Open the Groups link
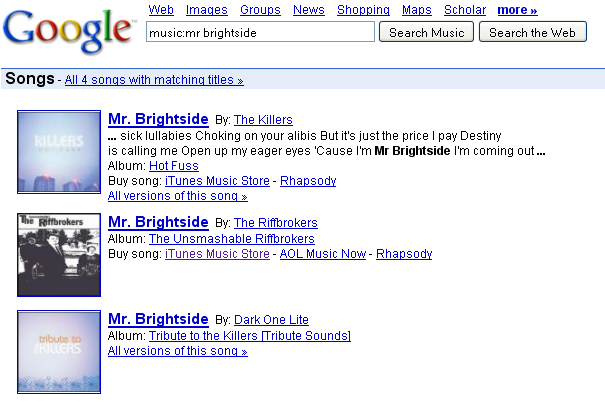This screenshot has width=605, height=407. 260,10
